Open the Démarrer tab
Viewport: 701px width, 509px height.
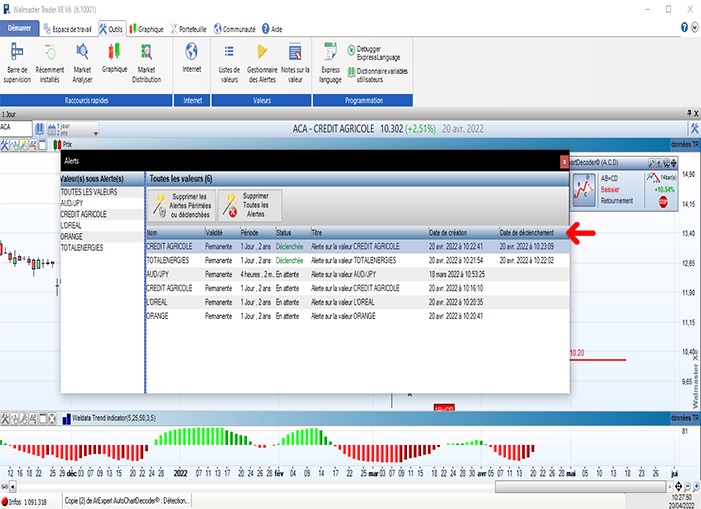click(x=19, y=28)
